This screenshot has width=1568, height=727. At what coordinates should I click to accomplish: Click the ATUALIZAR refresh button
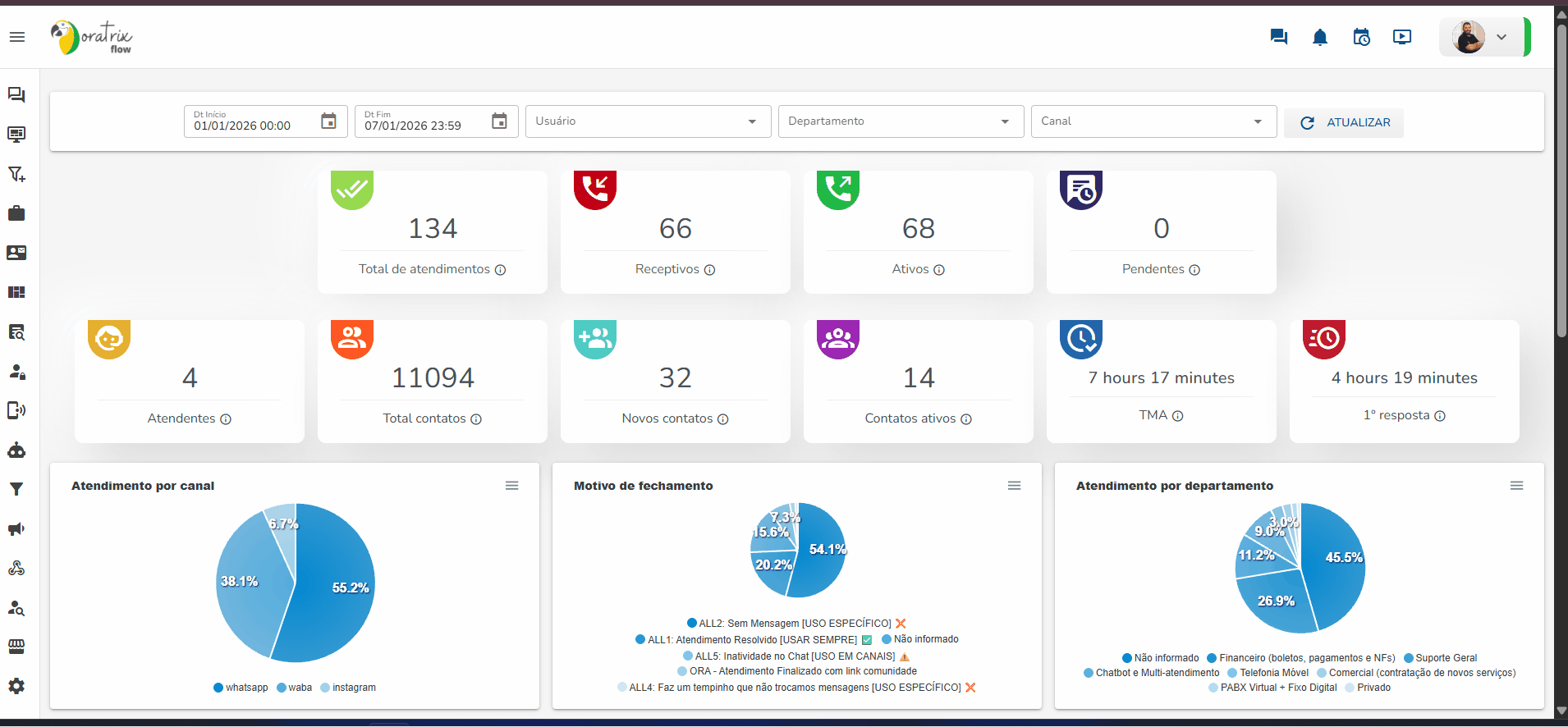point(1344,122)
